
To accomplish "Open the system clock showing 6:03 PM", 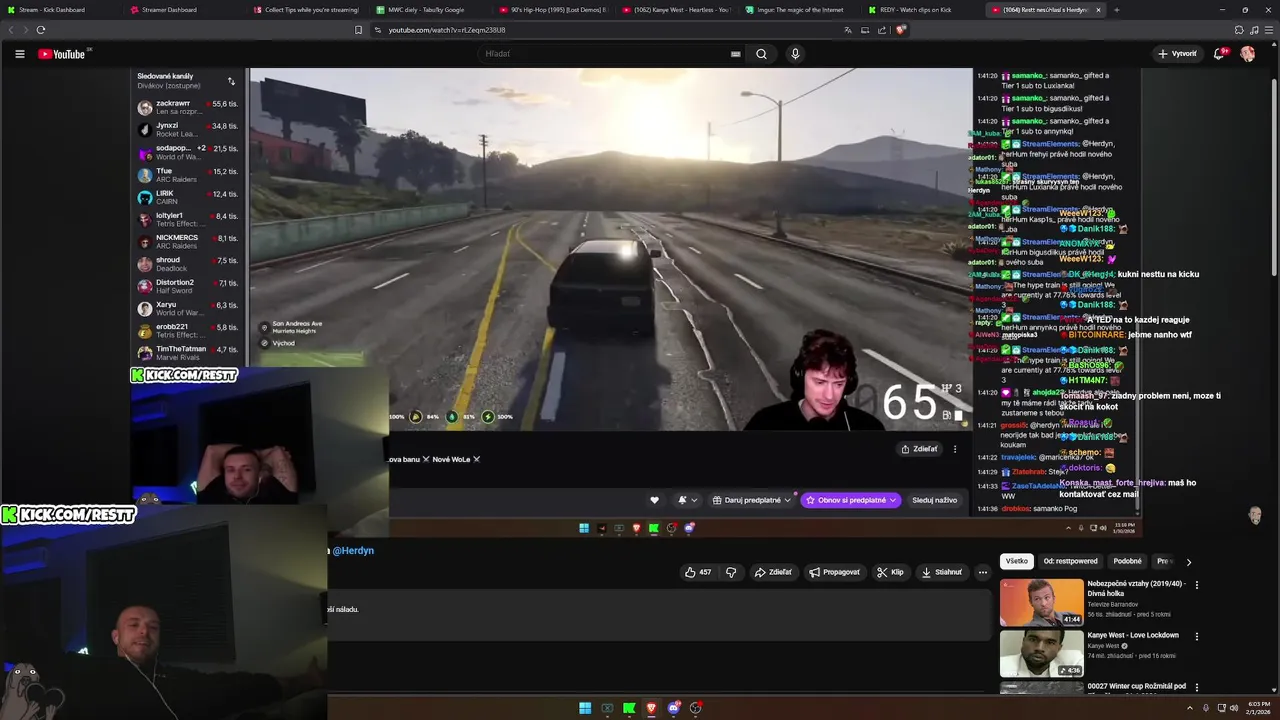I will [1258, 708].
